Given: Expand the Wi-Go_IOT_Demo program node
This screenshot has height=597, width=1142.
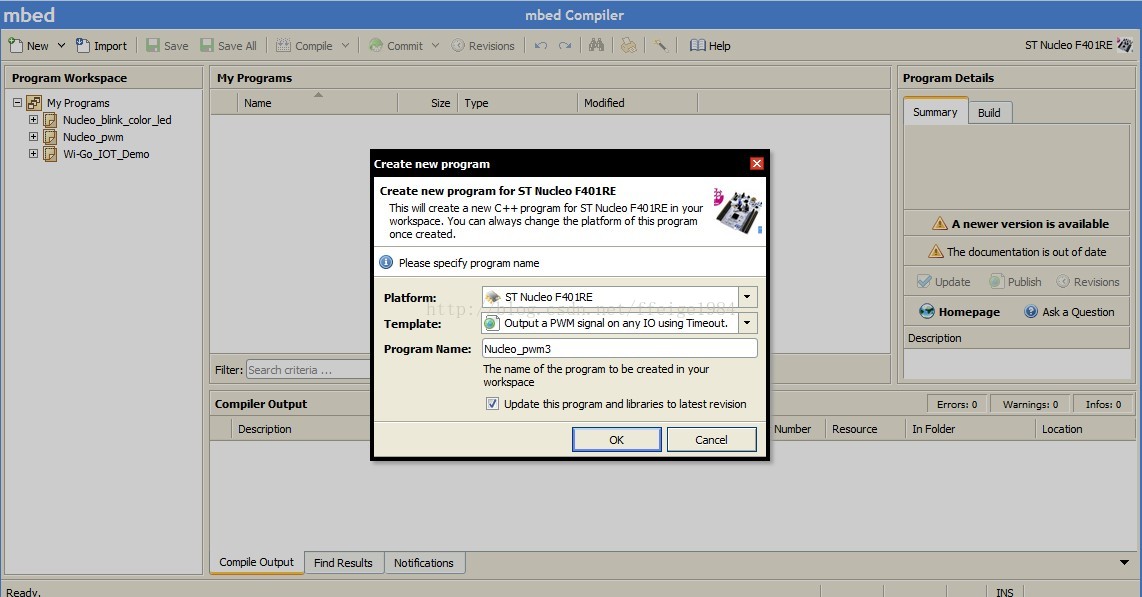Looking at the screenshot, I should point(33,154).
